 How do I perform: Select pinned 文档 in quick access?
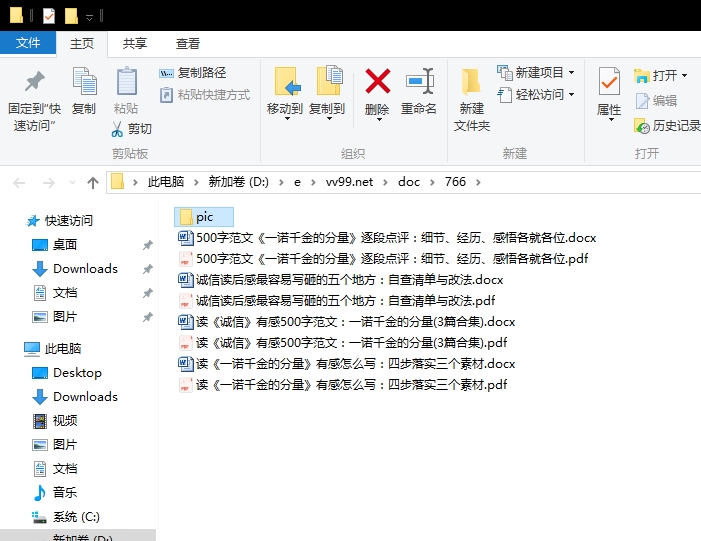[x=55, y=293]
